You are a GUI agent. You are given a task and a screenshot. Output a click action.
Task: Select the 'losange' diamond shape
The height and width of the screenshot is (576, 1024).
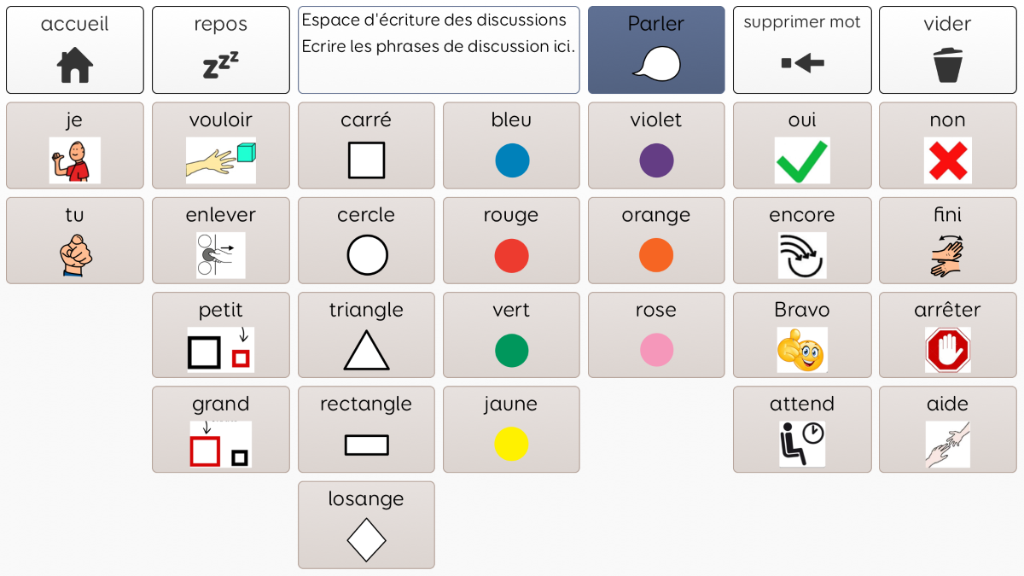366,524
